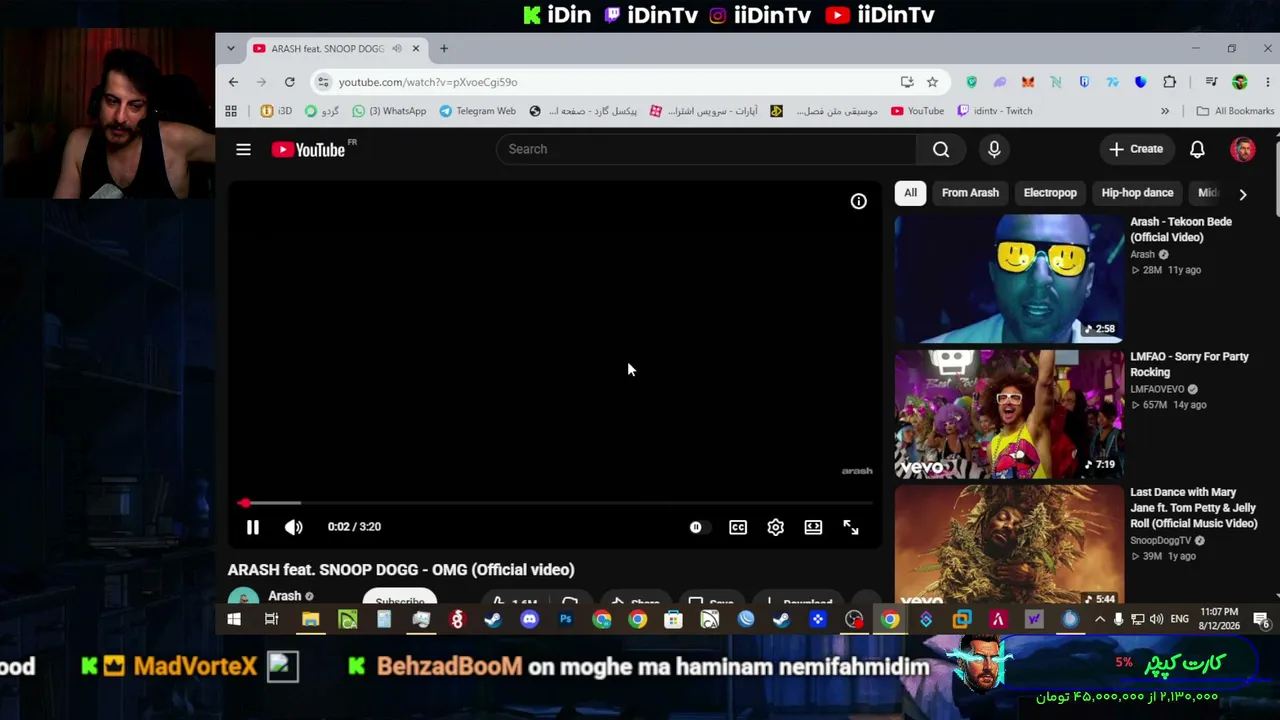Open the Chrome apps grid in the bookmarks bar
Screen dimensions: 1280x720
click(231, 111)
